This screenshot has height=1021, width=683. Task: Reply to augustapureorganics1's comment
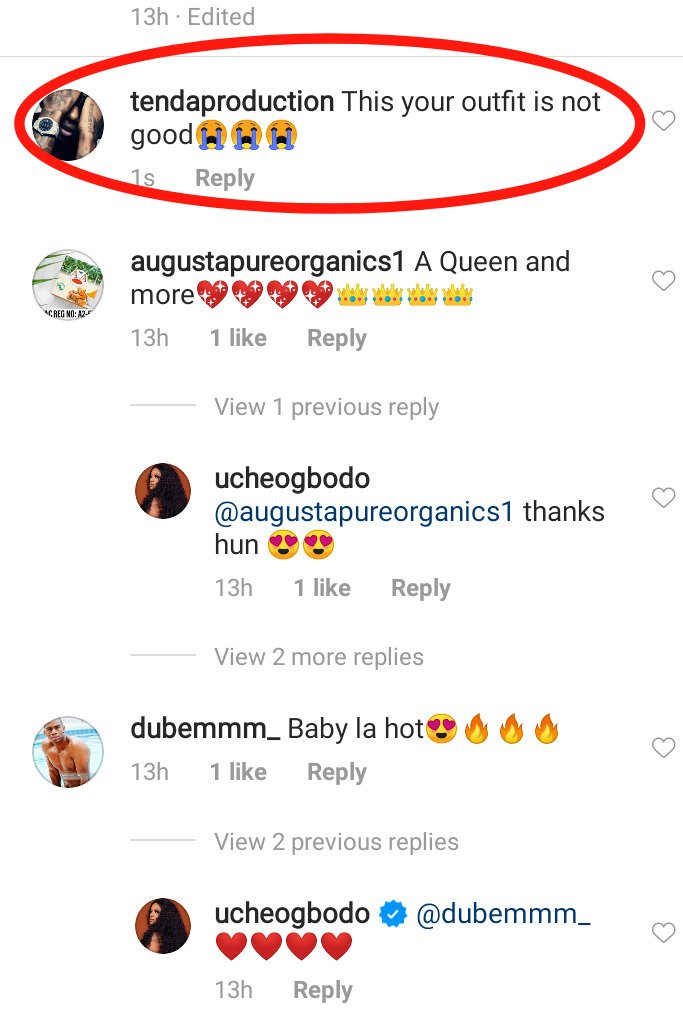point(337,338)
